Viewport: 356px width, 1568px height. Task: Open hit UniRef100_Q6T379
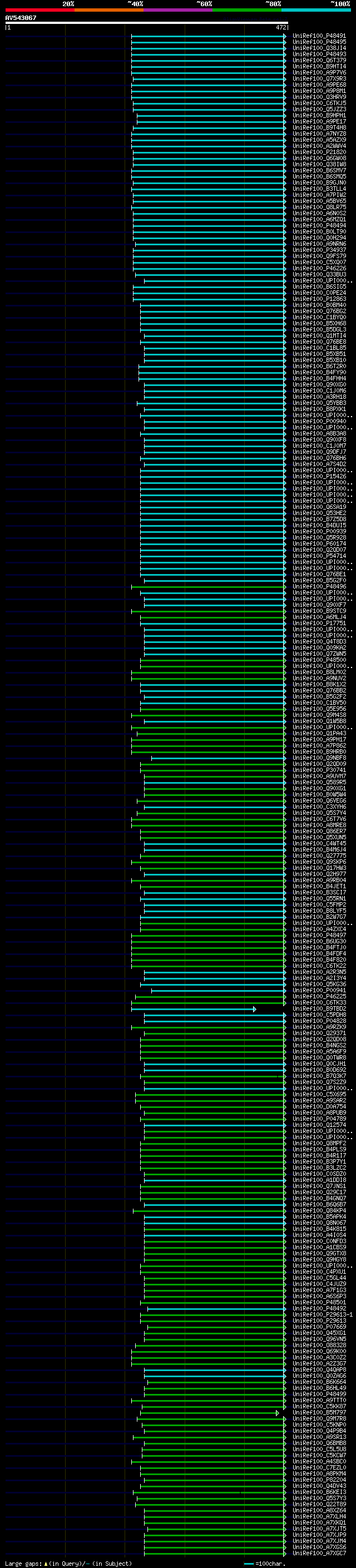[319, 60]
